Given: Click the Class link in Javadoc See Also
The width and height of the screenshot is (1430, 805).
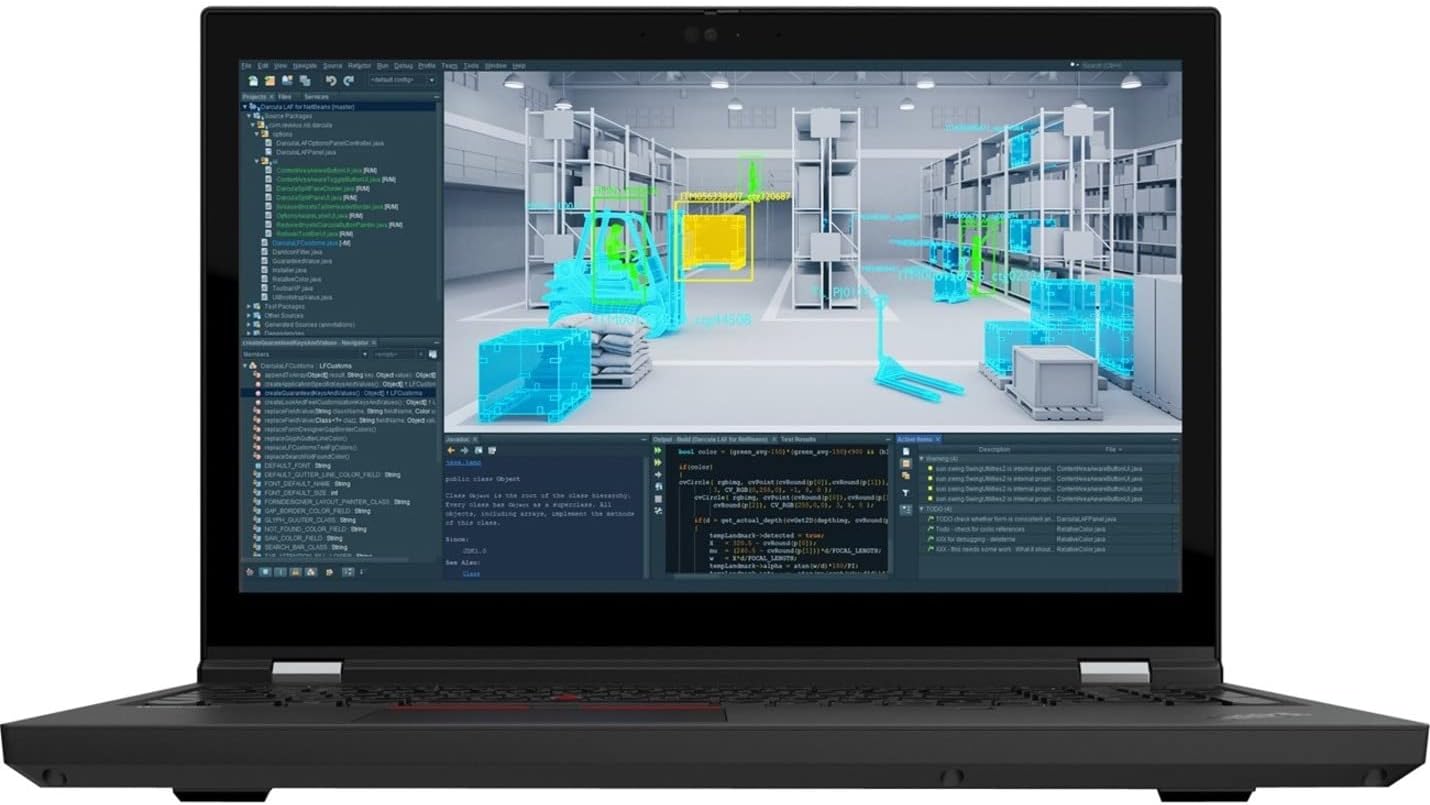Looking at the screenshot, I should (472, 573).
